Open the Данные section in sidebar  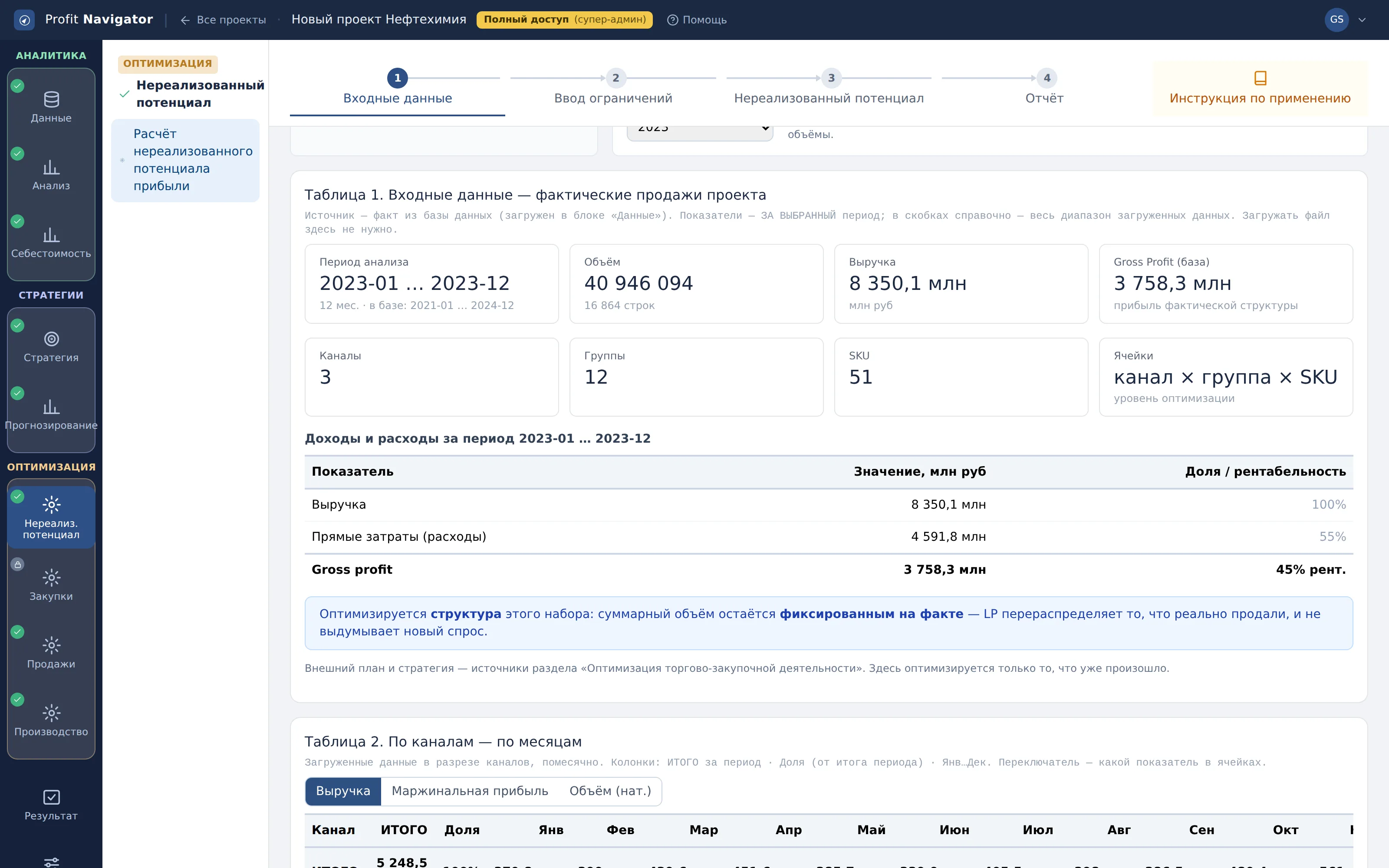pyautogui.click(x=51, y=107)
